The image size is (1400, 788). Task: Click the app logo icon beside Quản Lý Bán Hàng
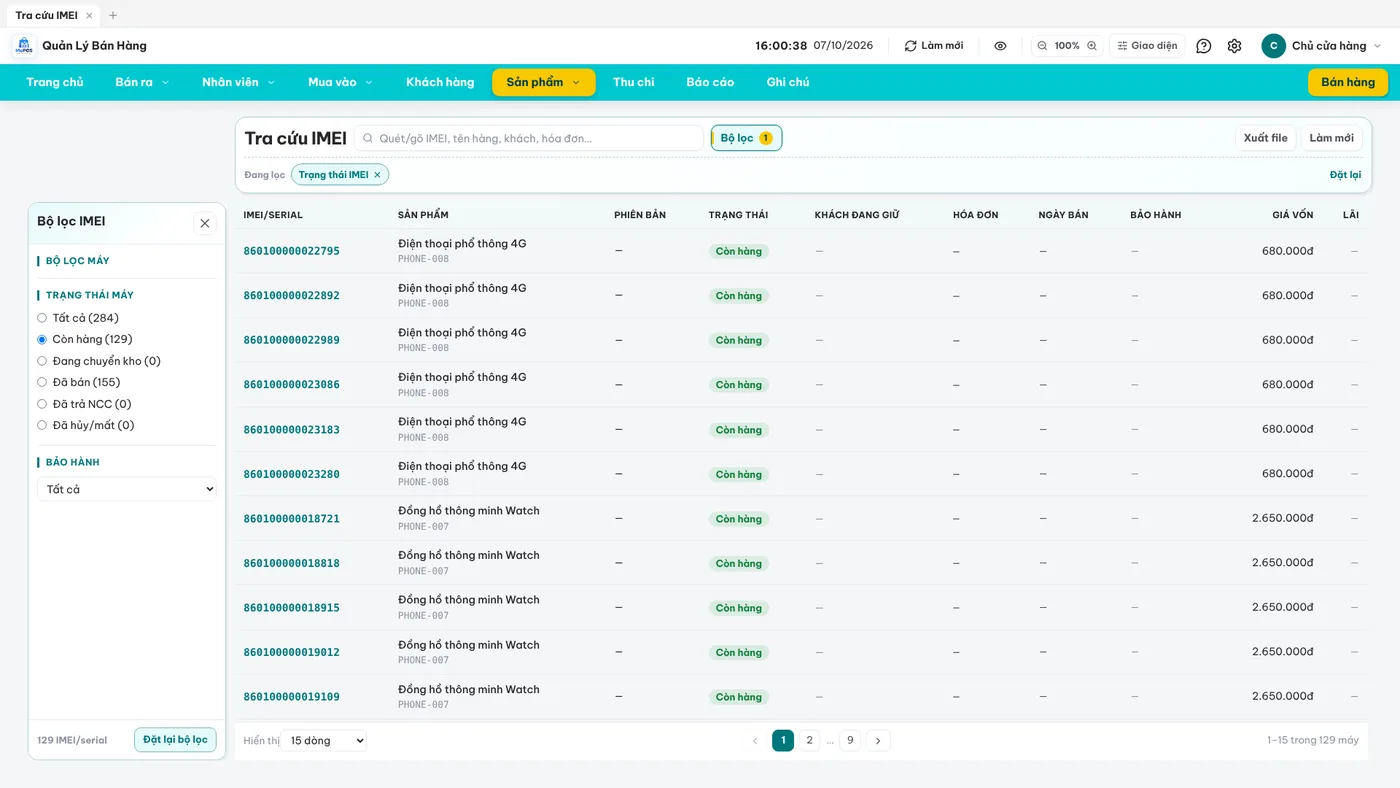tap(24, 46)
